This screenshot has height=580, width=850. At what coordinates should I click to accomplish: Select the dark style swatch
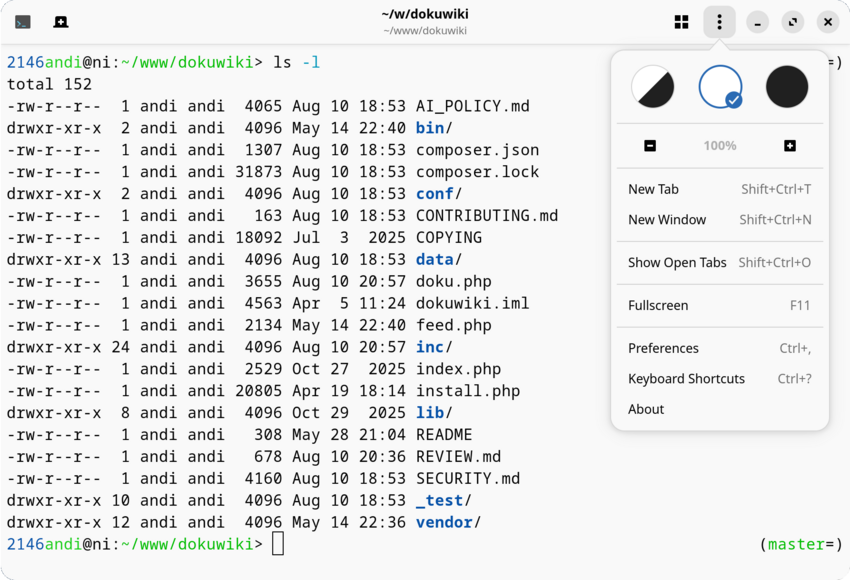click(787, 87)
